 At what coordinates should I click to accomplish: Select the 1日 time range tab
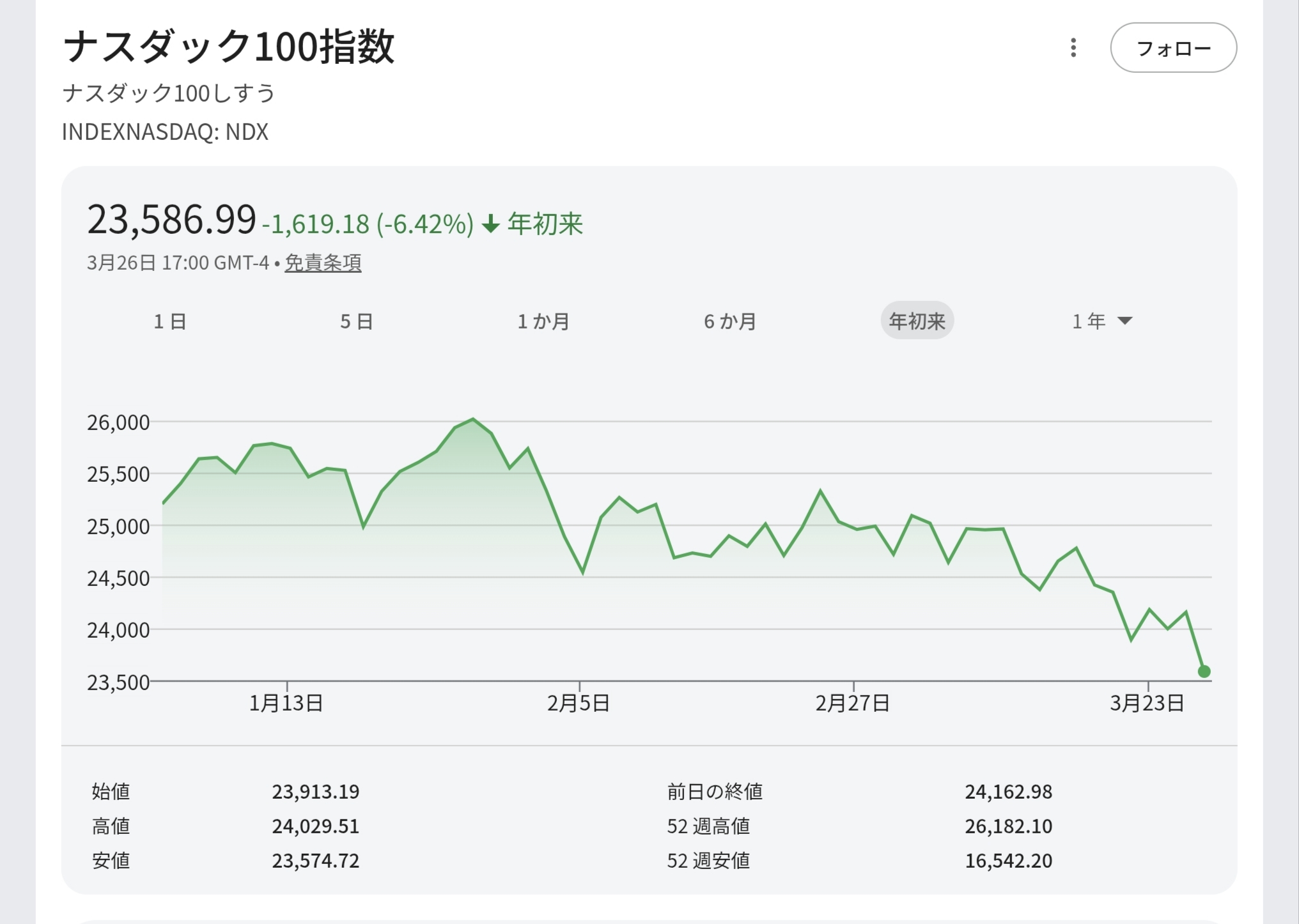click(170, 321)
